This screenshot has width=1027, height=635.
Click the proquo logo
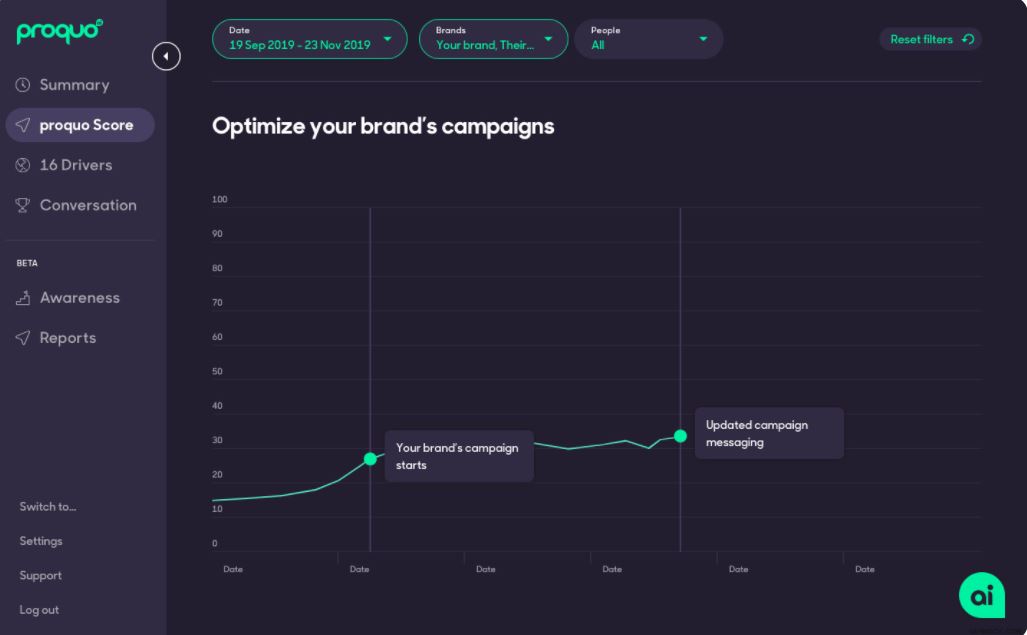(x=59, y=32)
